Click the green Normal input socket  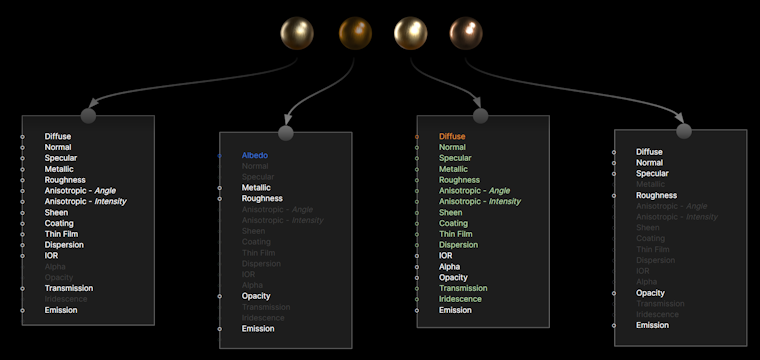pyautogui.click(x=417, y=147)
